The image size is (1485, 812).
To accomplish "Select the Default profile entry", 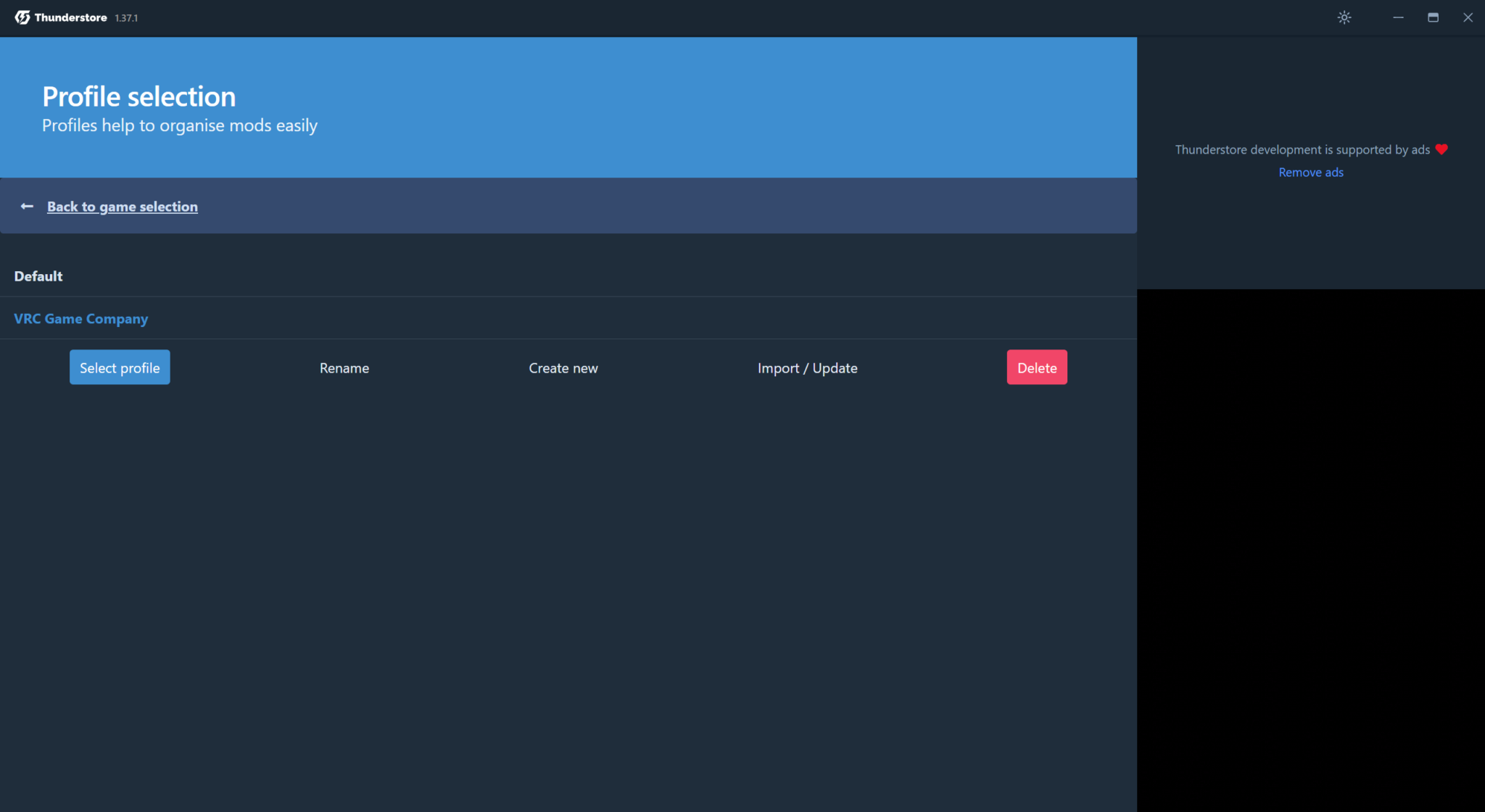I will click(x=38, y=275).
